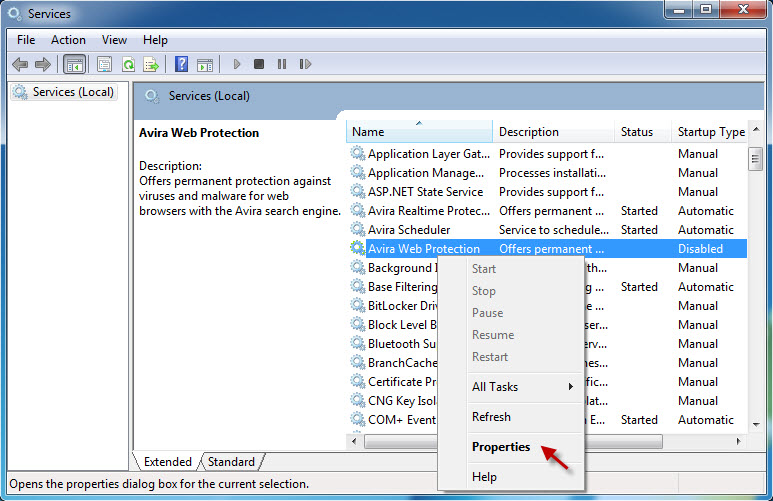773x501 pixels.
Task: Sort by the Name column header
Action: coord(419,132)
